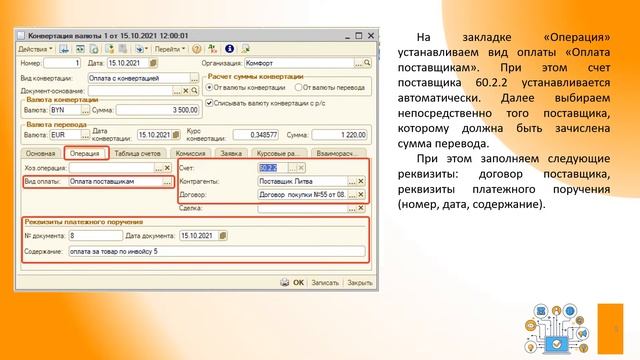Image resolution: width=640 pixels, height=360 pixels.
Task: Clear the Договор field with X
Action: point(361,195)
